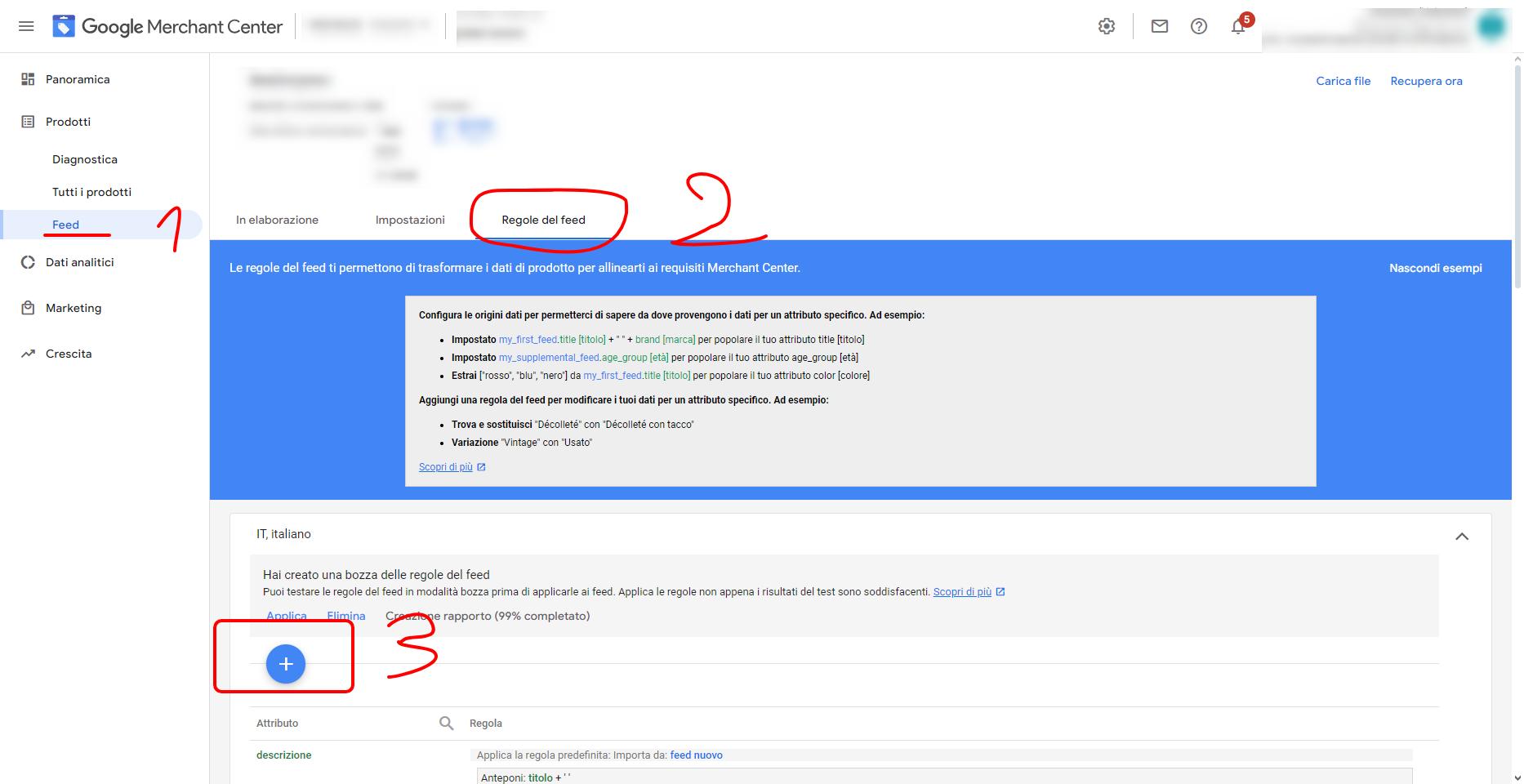Viewport: 1524px width, 784px height.
Task: Click the attribute search magnifier icon
Action: point(446,723)
